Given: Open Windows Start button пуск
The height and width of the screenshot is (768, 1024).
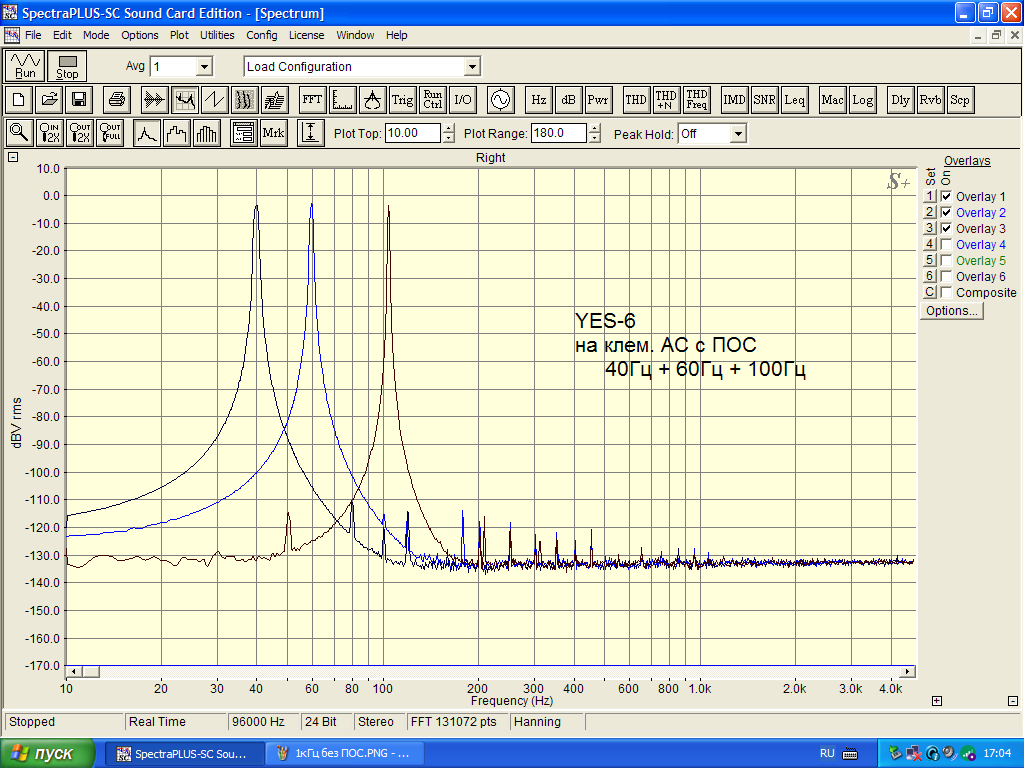Looking at the screenshot, I should pos(47,754).
